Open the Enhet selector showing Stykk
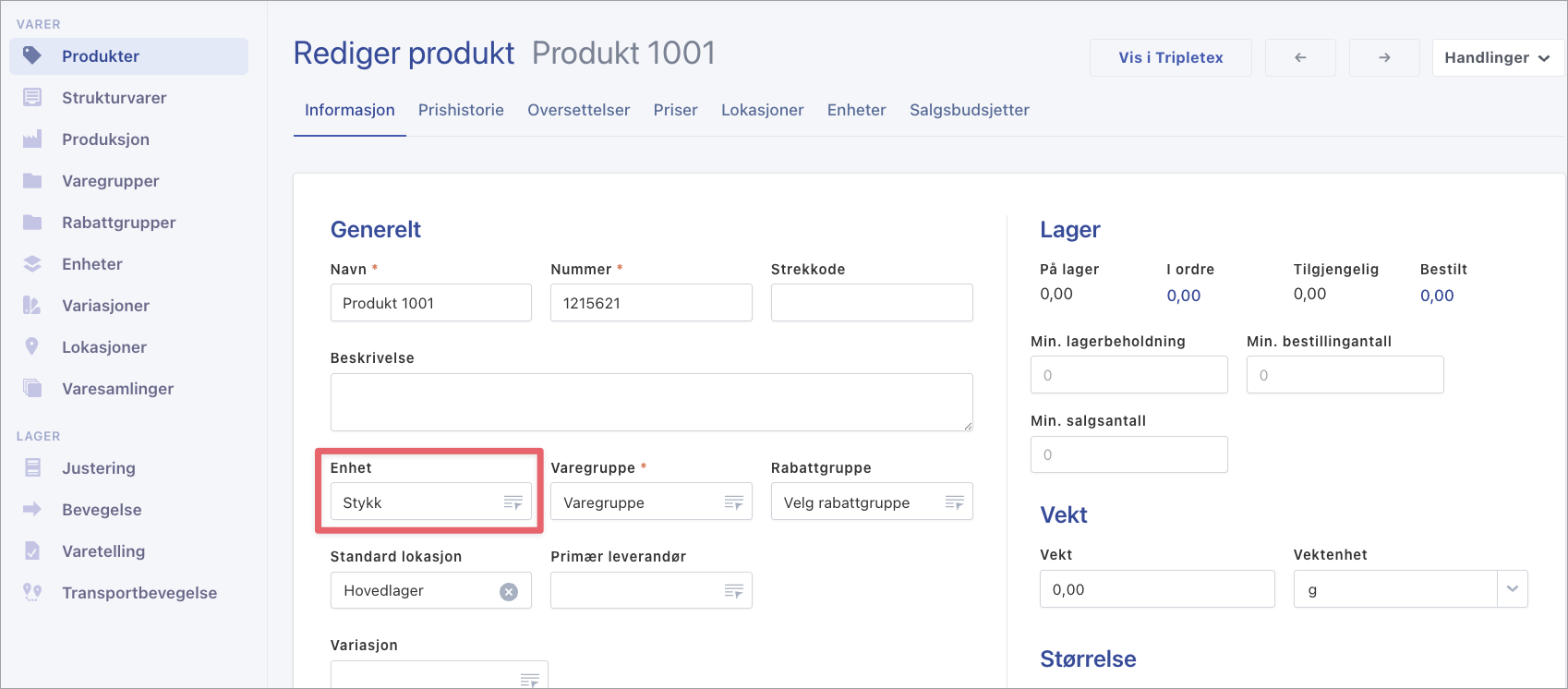The height and width of the screenshot is (689, 1568). coord(430,502)
